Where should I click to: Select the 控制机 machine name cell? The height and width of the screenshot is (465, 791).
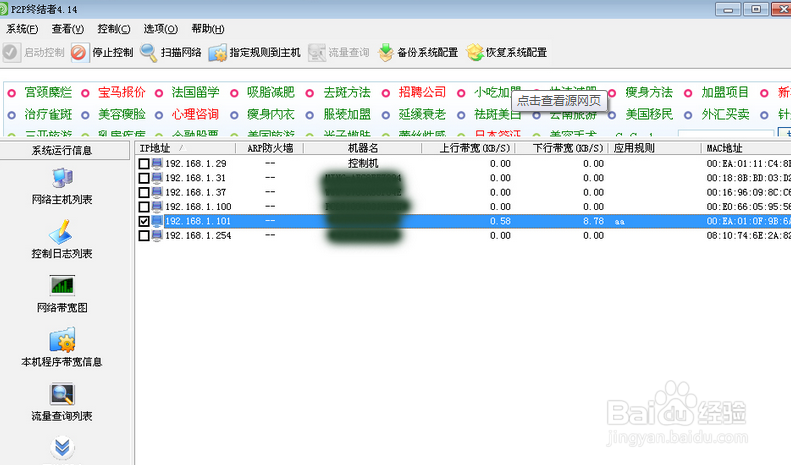click(x=363, y=163)
